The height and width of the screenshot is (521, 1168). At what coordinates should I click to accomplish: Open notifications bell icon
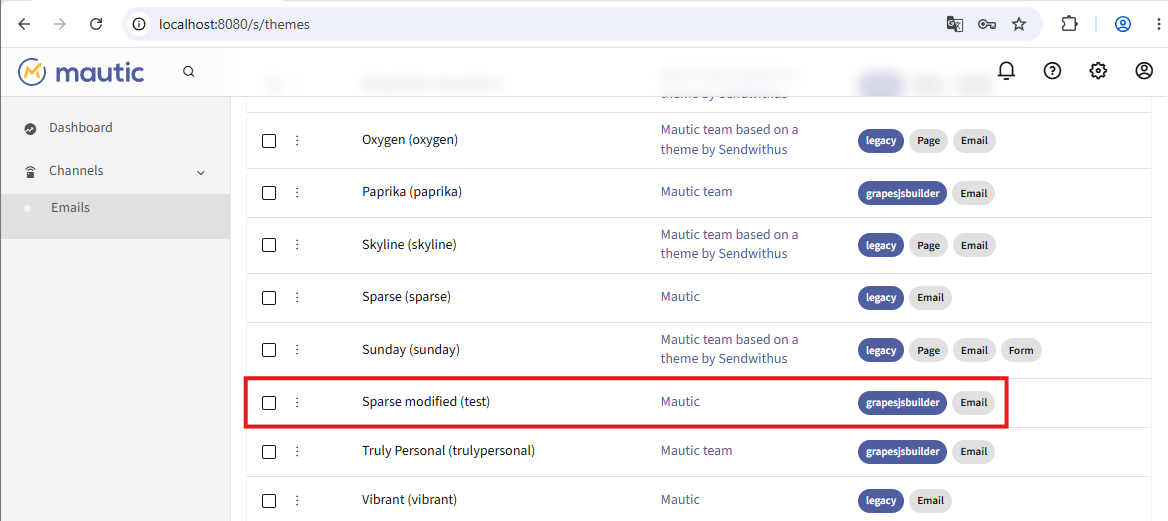click(1006, 71)
